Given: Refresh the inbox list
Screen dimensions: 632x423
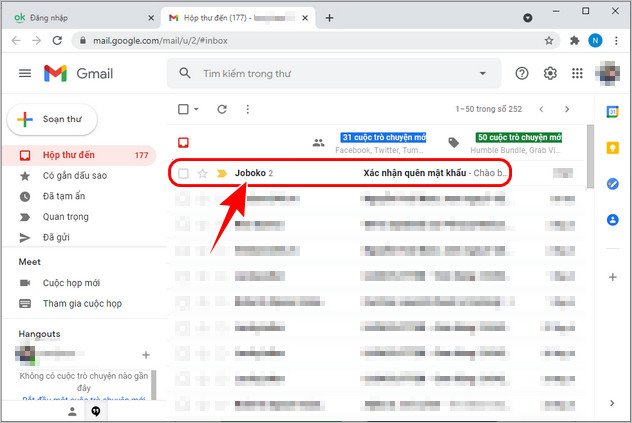Looking at the screenshot, I should [222, 109].
